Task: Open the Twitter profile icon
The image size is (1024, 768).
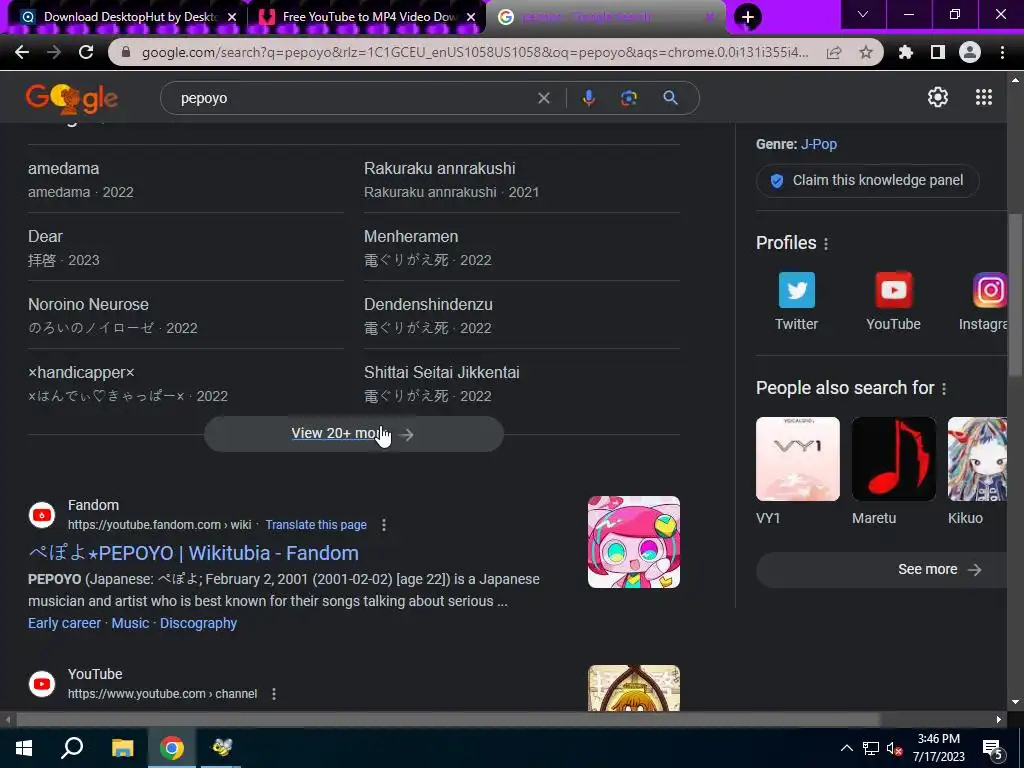Action: point(797,290)
